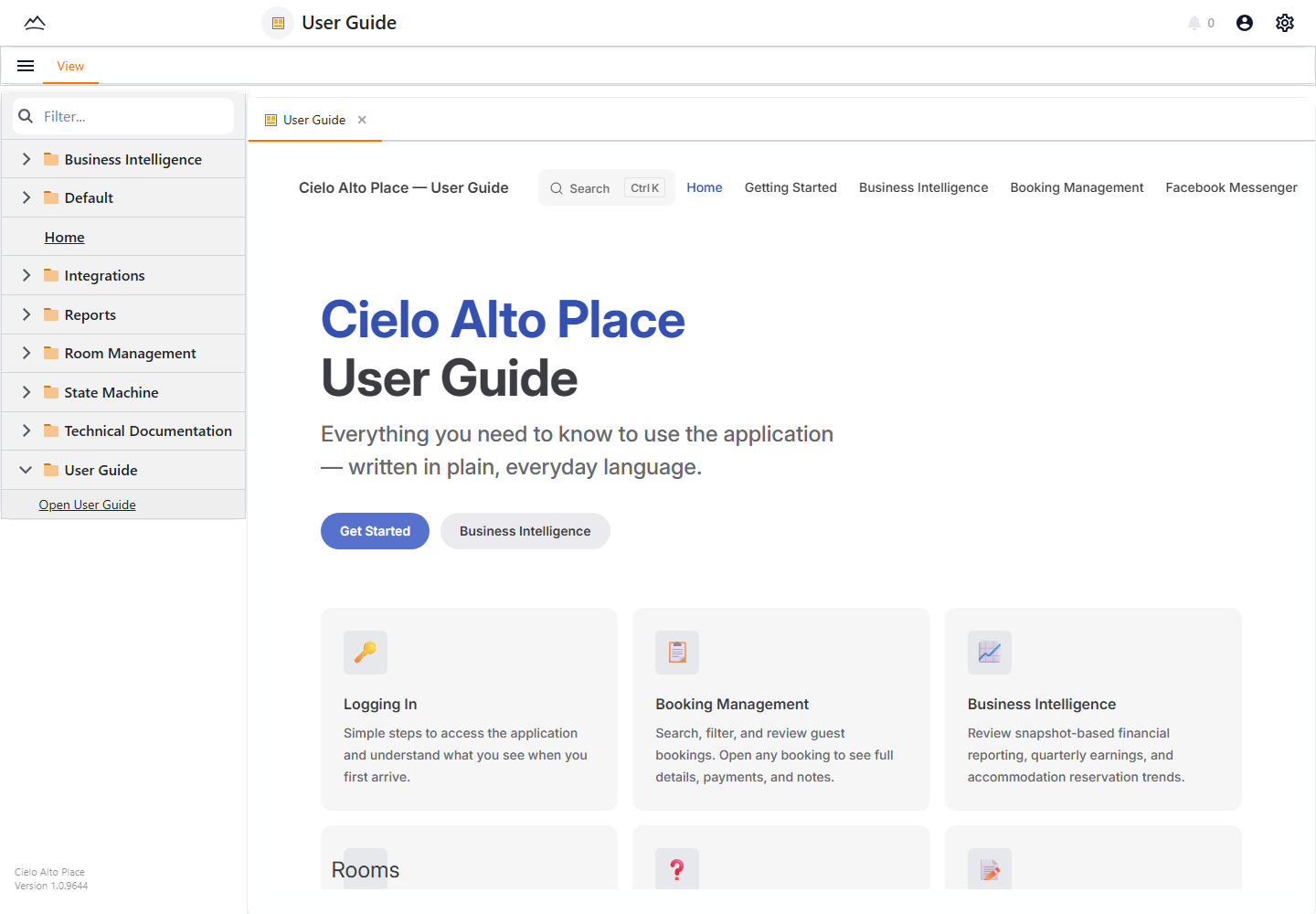Click the State Machine folder icon
1316x914 pixels.
tap(51, 392)
